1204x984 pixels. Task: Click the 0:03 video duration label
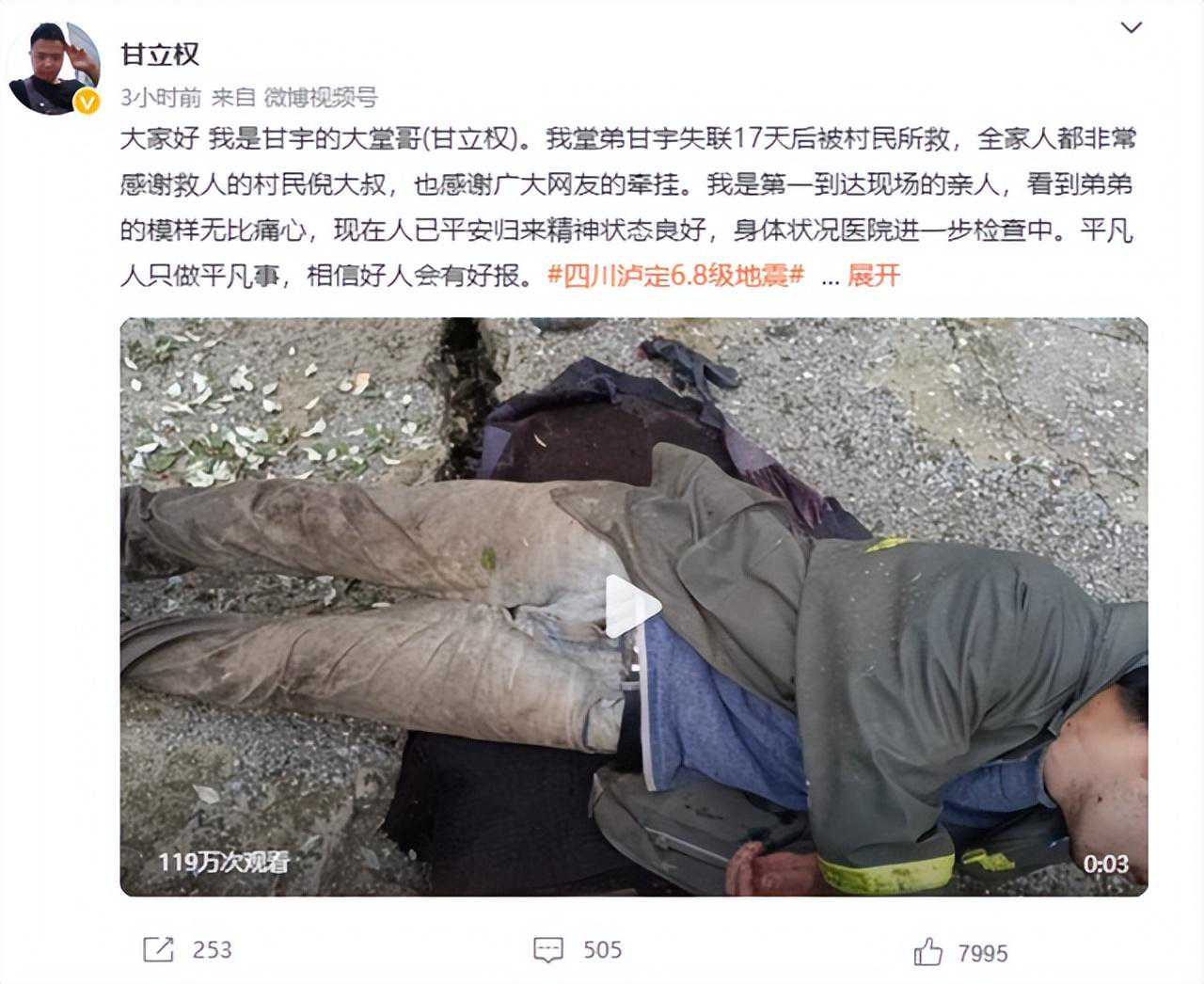[1106, 864]
